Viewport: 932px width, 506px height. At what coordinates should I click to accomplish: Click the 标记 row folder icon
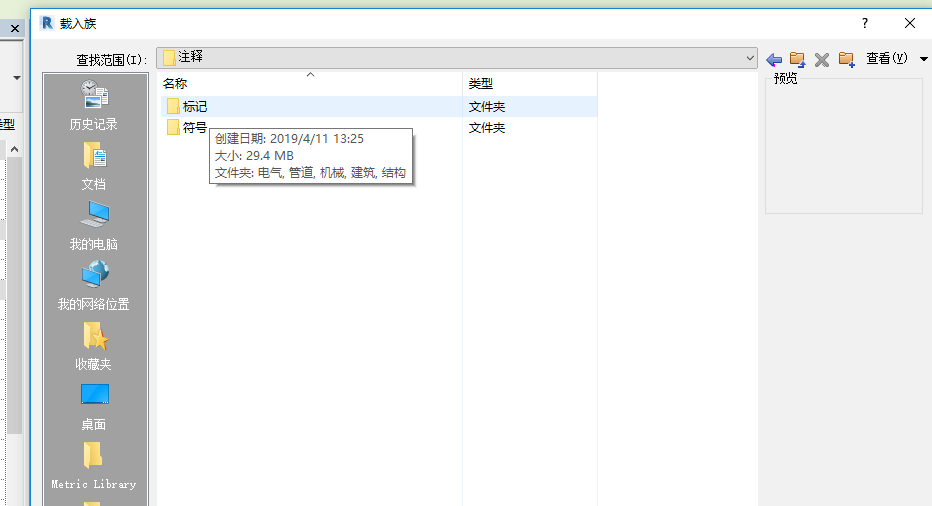[173, 106]
